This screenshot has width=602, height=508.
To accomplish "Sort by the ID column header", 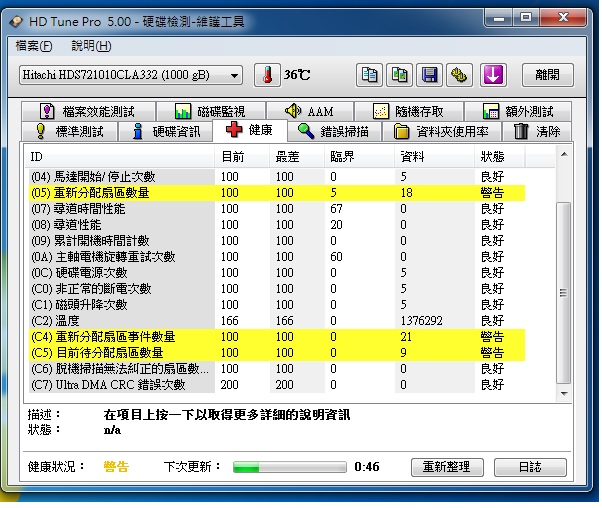I will (120, 157).
